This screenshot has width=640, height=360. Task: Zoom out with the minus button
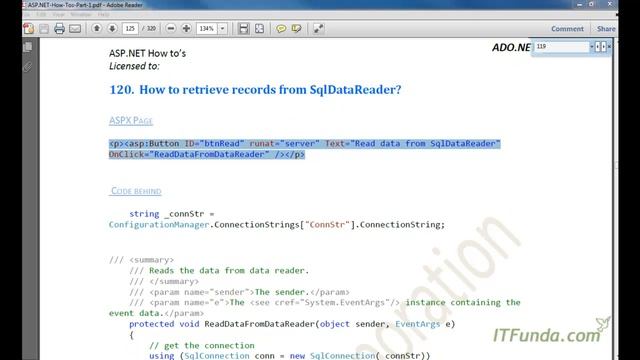pos(171,28)
